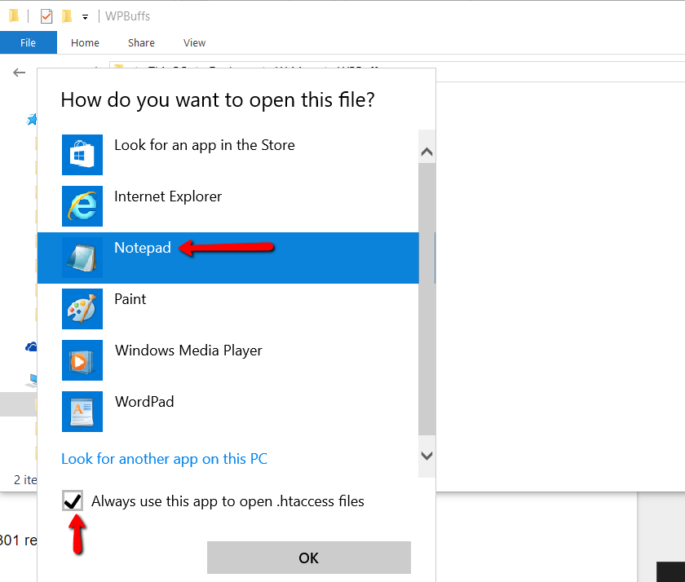The height and width of the screenshot is (582, 685).
Task: Switch to the Home ribbon tab
Action: pos(85,43)
